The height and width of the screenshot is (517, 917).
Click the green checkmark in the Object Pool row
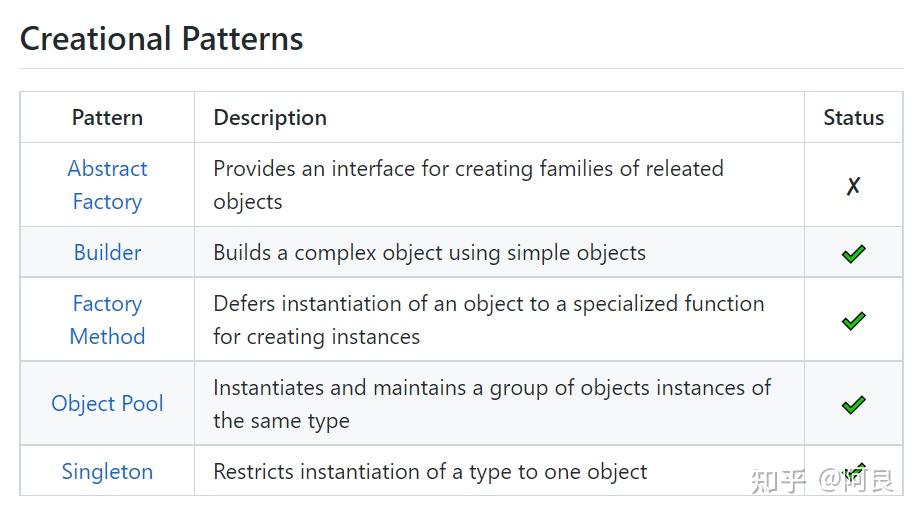(853, 404)
